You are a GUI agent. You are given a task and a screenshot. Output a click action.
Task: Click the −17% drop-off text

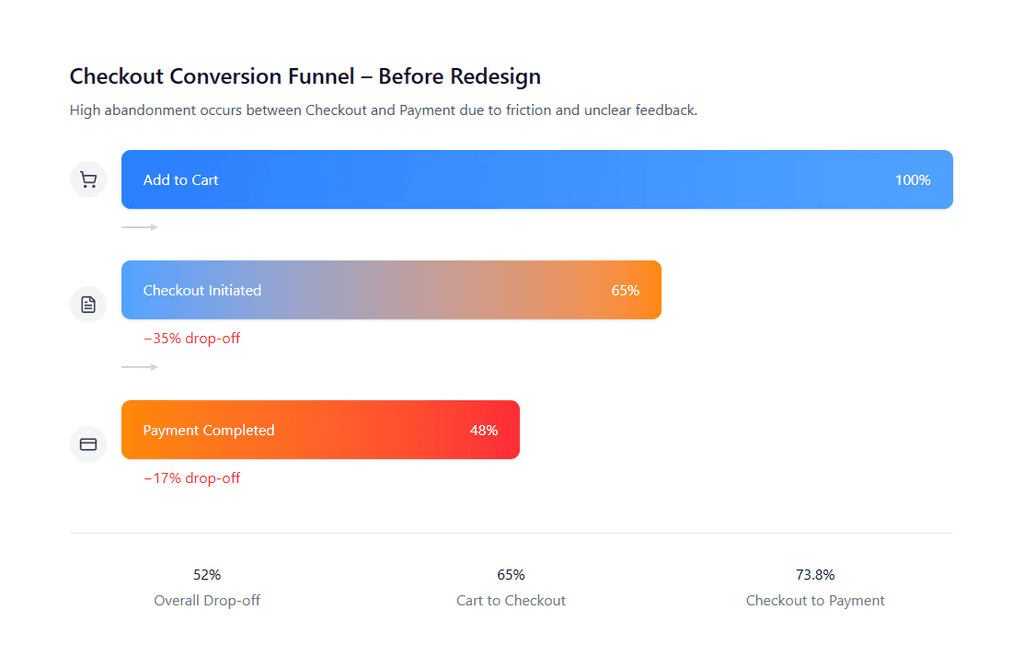click(192, 478)
